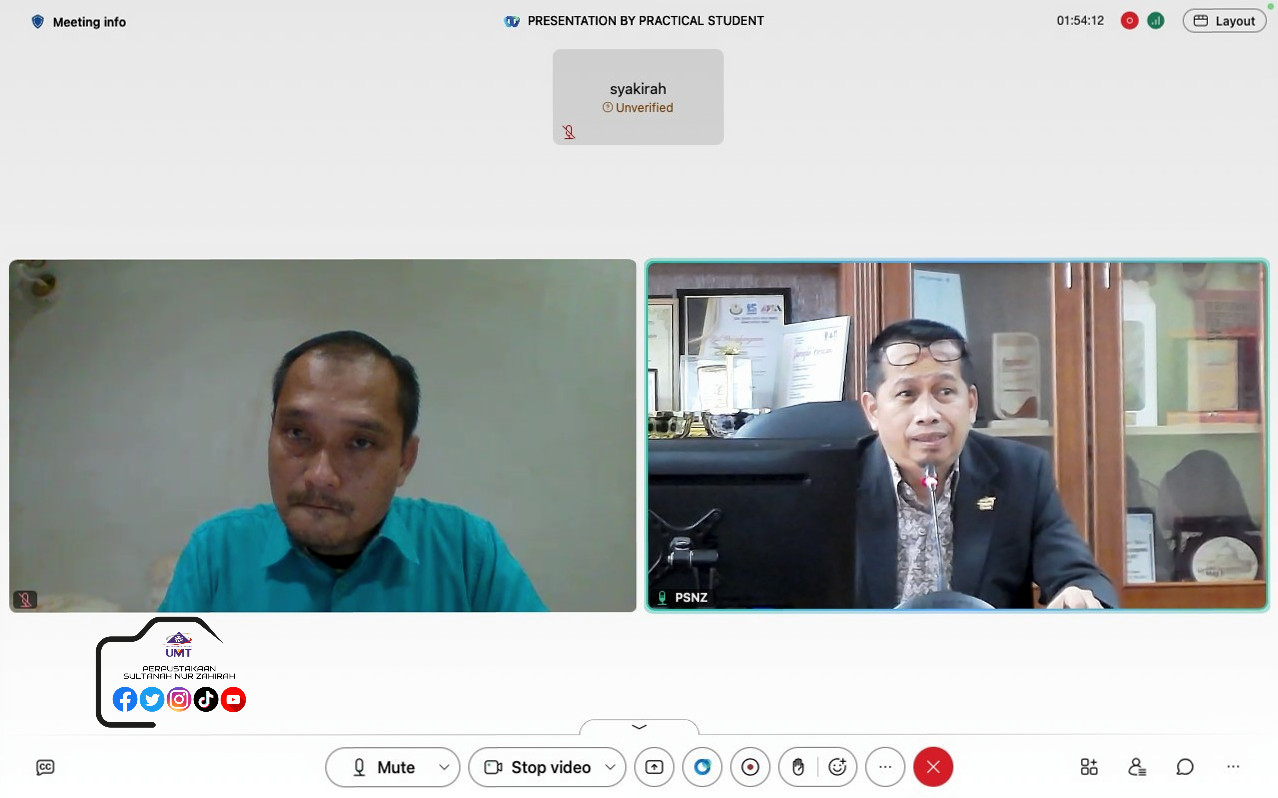Open the Apps panel icon
Image resolution: width=1278 pixels, height=798 pixels.
click(1089, 767)
